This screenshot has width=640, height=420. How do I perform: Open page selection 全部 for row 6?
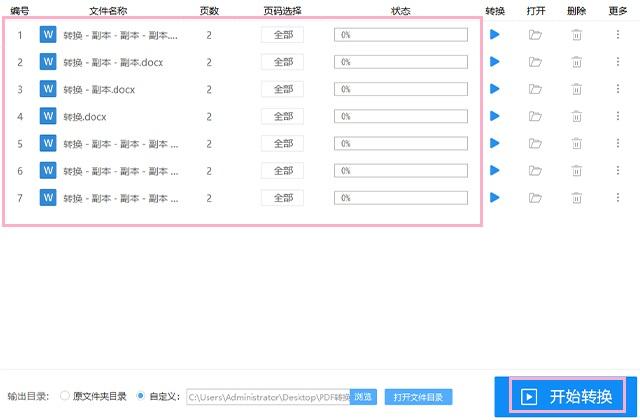click(x=283, y=171)
